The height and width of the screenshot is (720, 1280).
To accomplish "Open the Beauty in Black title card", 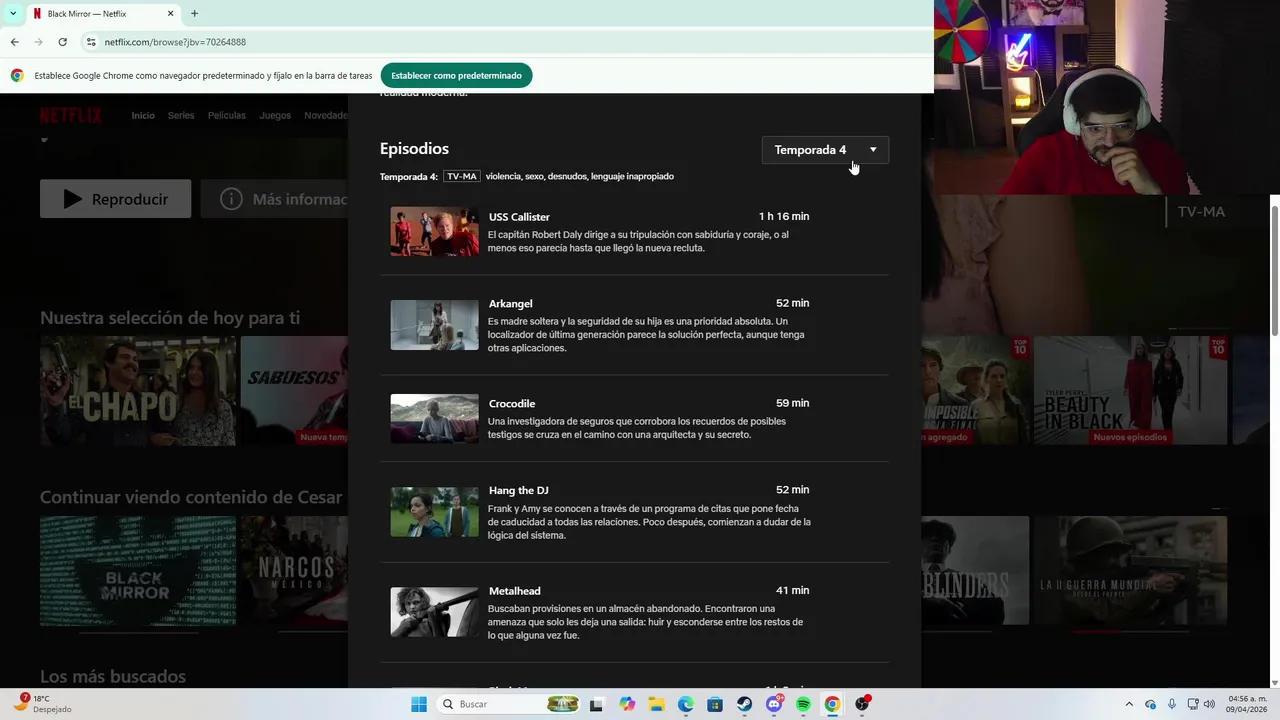I will [1130, 391].
